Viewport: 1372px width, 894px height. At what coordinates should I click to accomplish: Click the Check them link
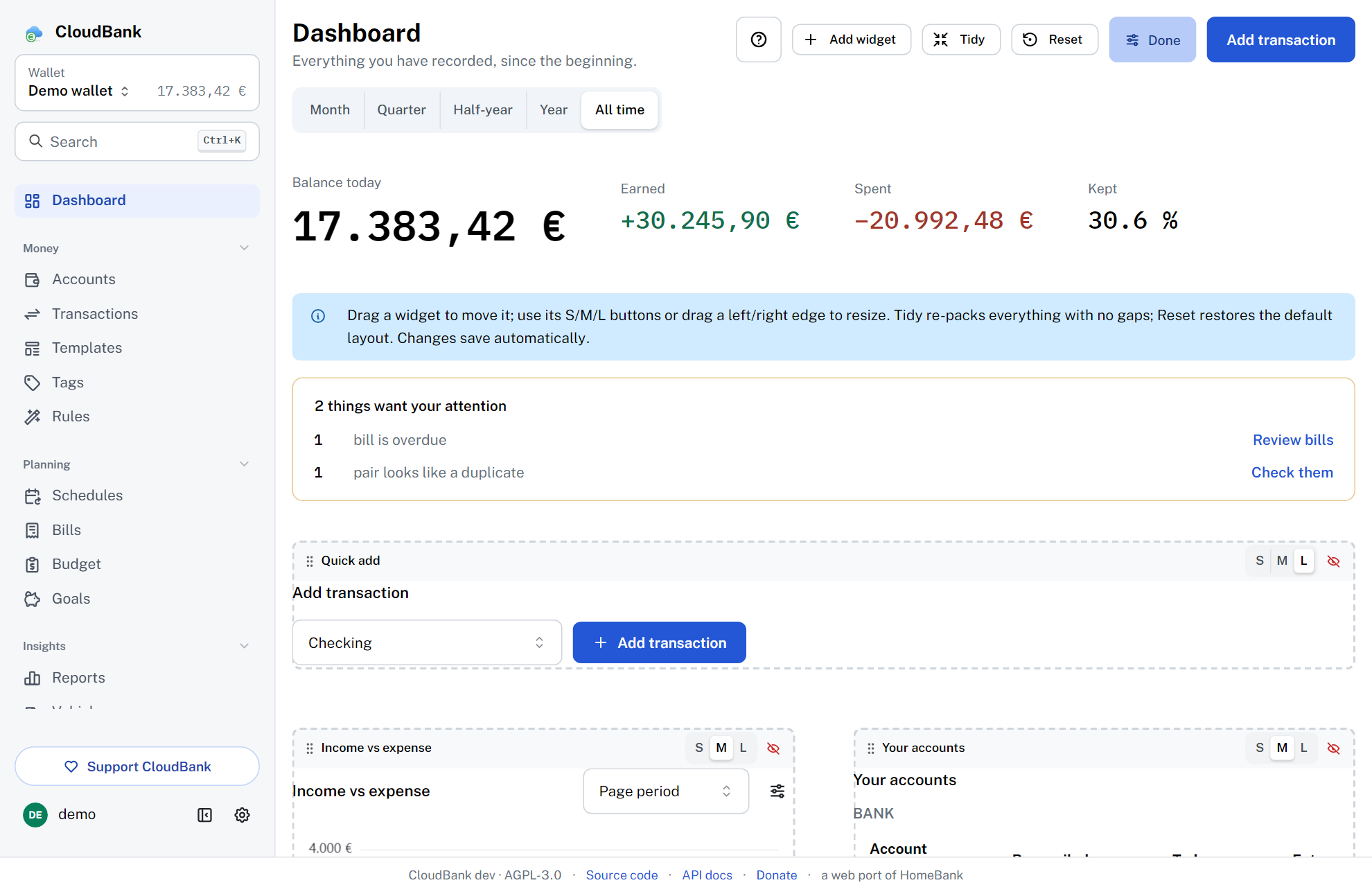pos(1292,473)
